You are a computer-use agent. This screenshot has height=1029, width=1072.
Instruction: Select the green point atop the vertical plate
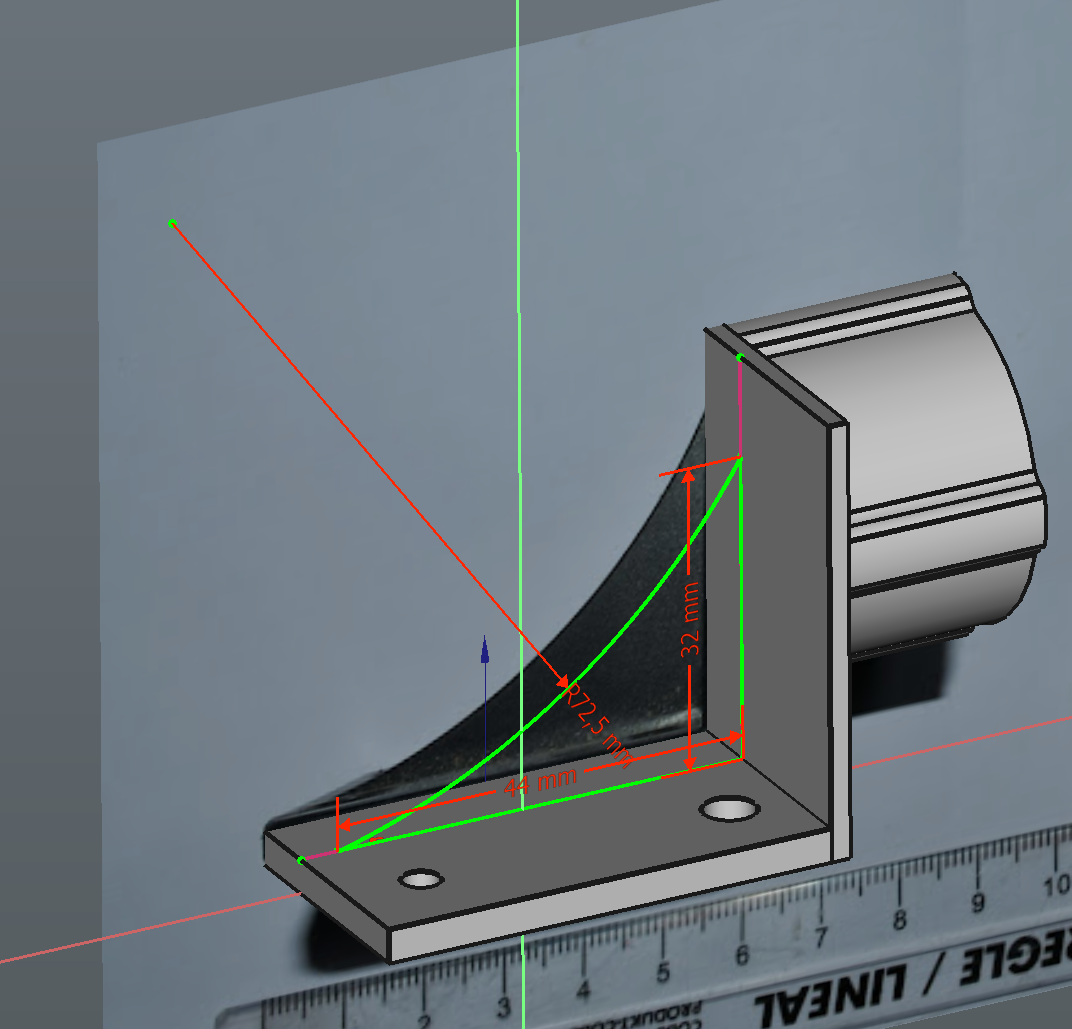click(x=740, y=357)
